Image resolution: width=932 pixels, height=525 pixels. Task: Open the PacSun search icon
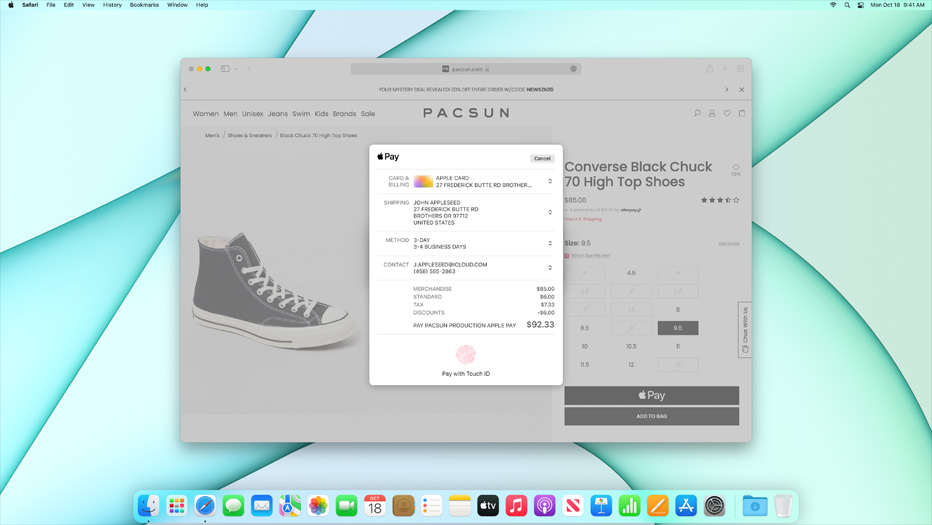(697, 113)
